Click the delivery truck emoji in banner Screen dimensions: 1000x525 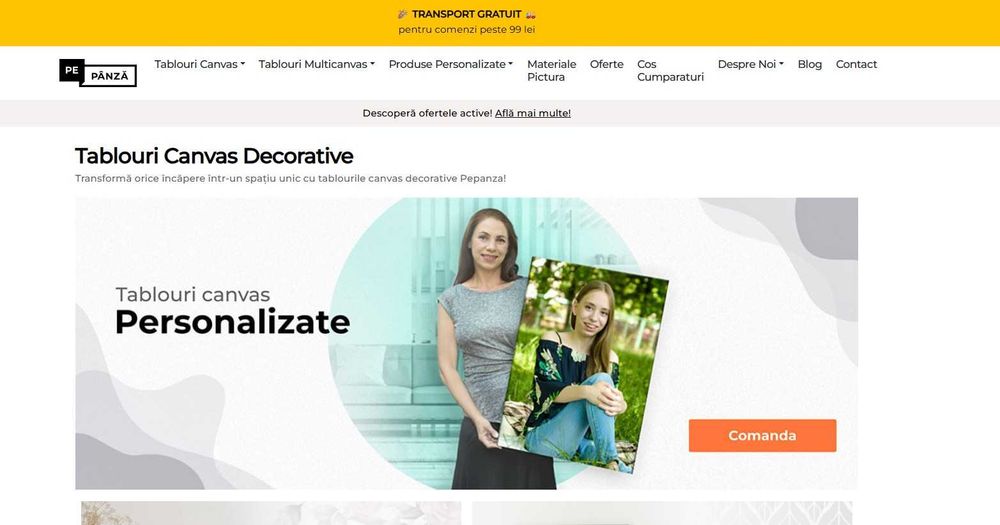tap(531, 14)
